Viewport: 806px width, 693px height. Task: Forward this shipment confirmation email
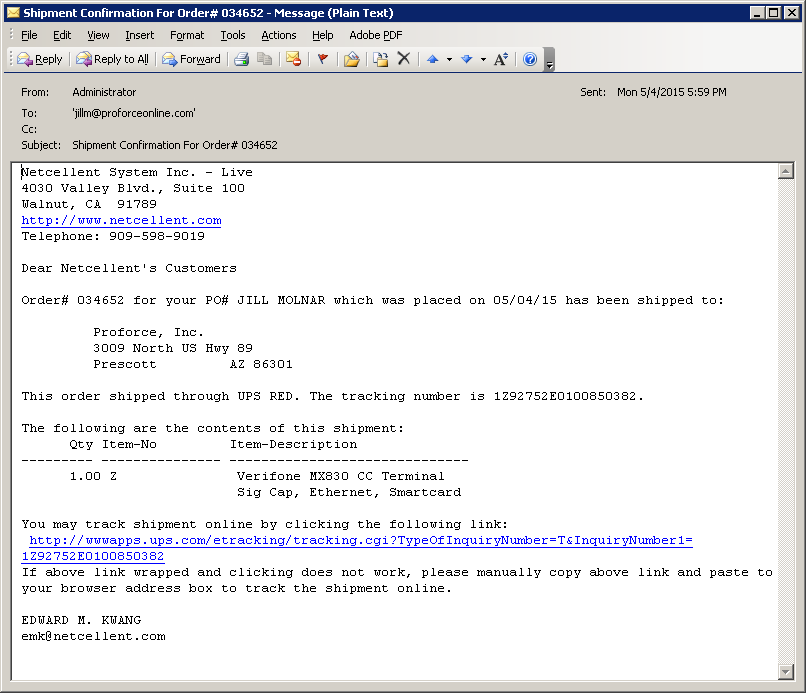tap(192, 59)
